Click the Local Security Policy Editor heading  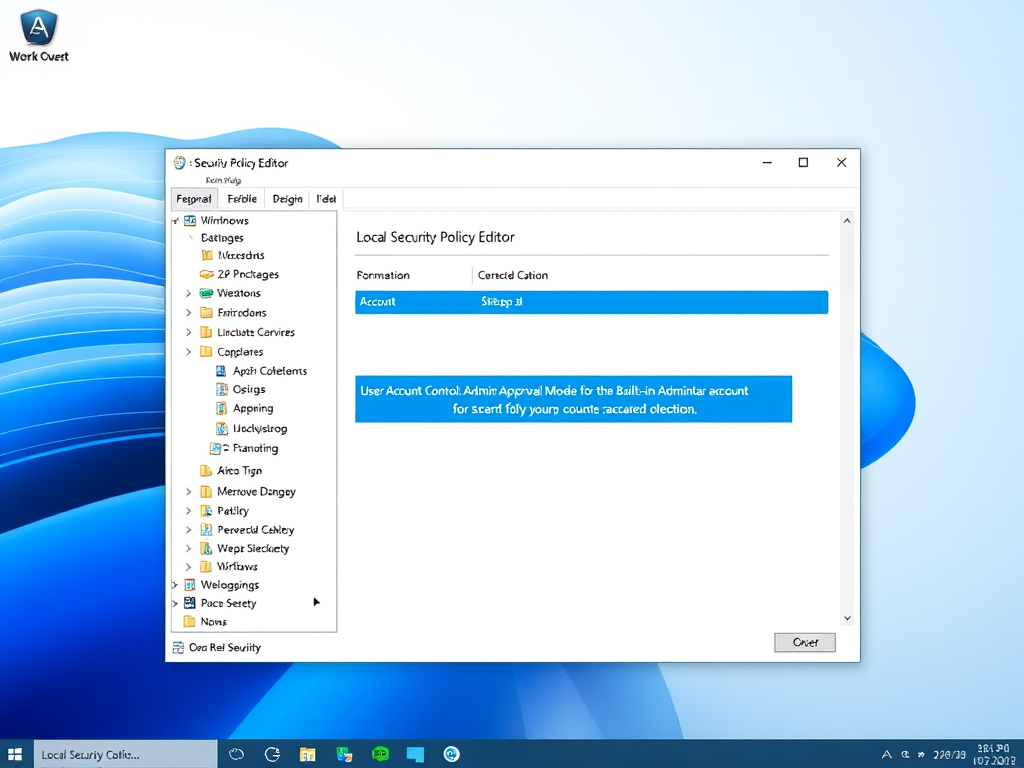[435, 237]
